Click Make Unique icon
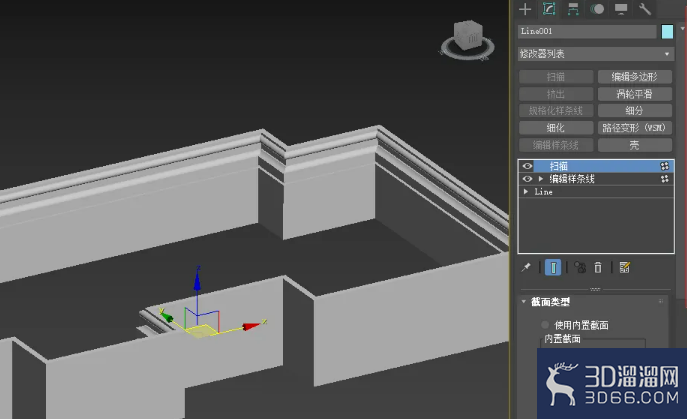Image resolution: width=687 pixels, height=419 pixels. click(x=580, y=267)
